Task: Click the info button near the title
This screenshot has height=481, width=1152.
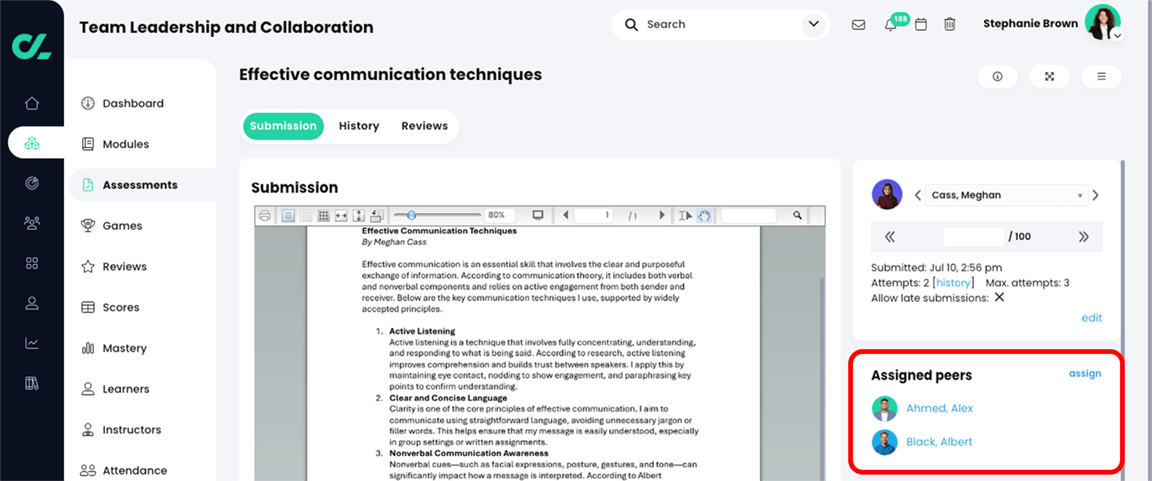Action: pos(998,76)
